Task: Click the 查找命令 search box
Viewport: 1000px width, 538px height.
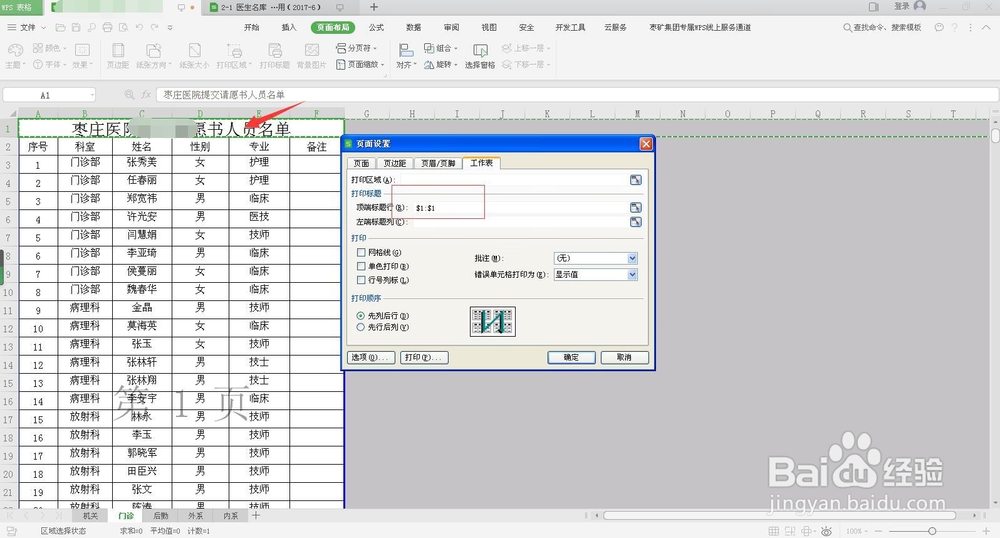Action: coord(883,27)
